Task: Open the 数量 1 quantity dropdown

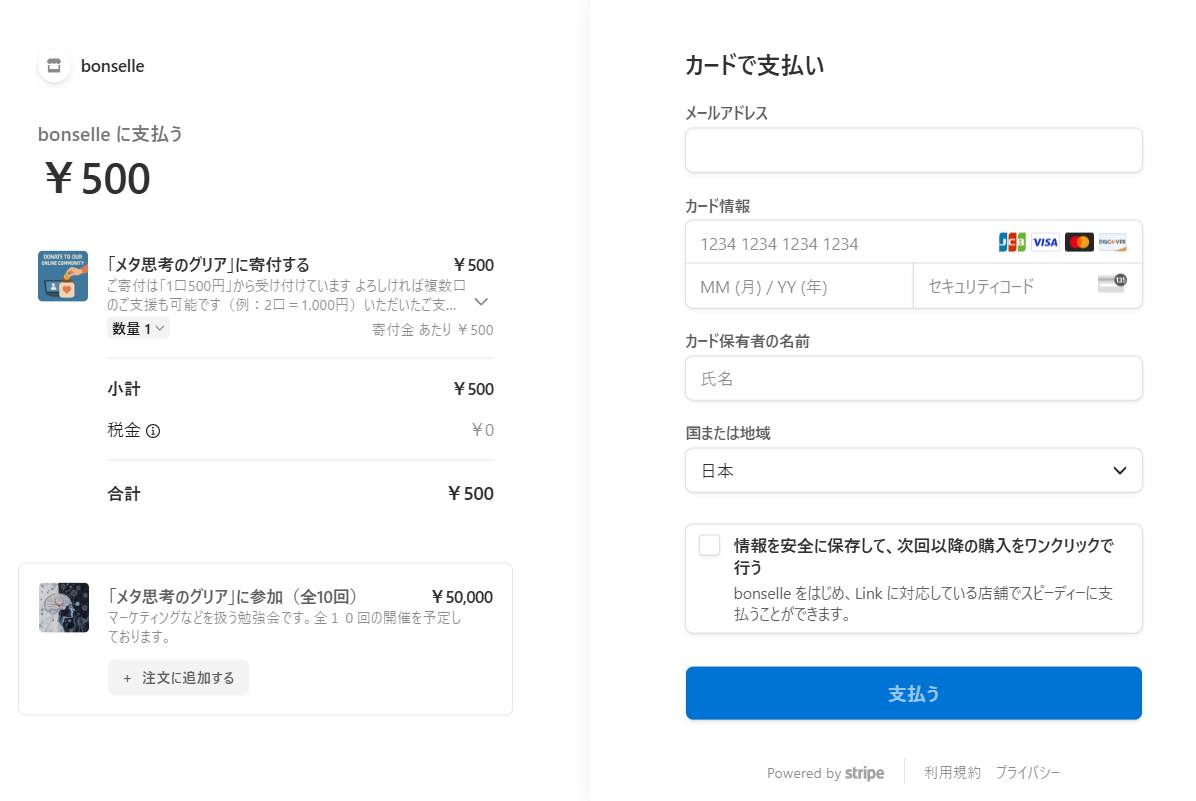Action: pyautogui.click(x=138, y=329)
